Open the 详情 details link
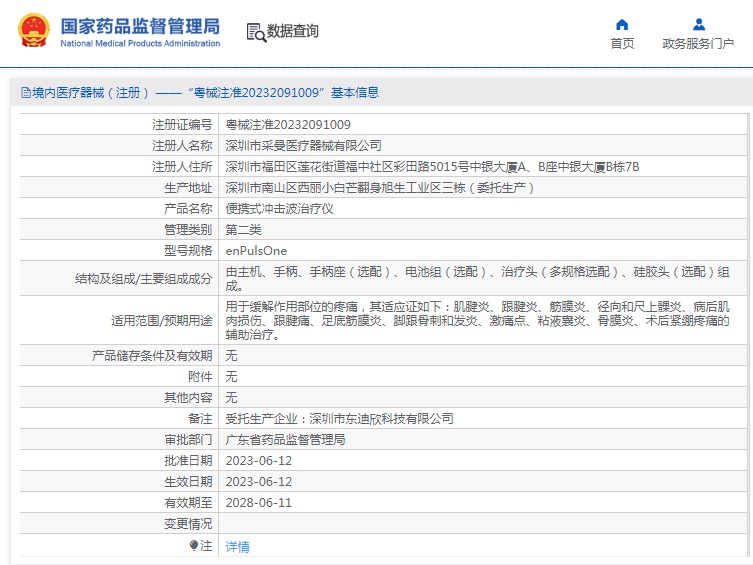Screen dimensions: 753x565 click(x=238, y=546)
